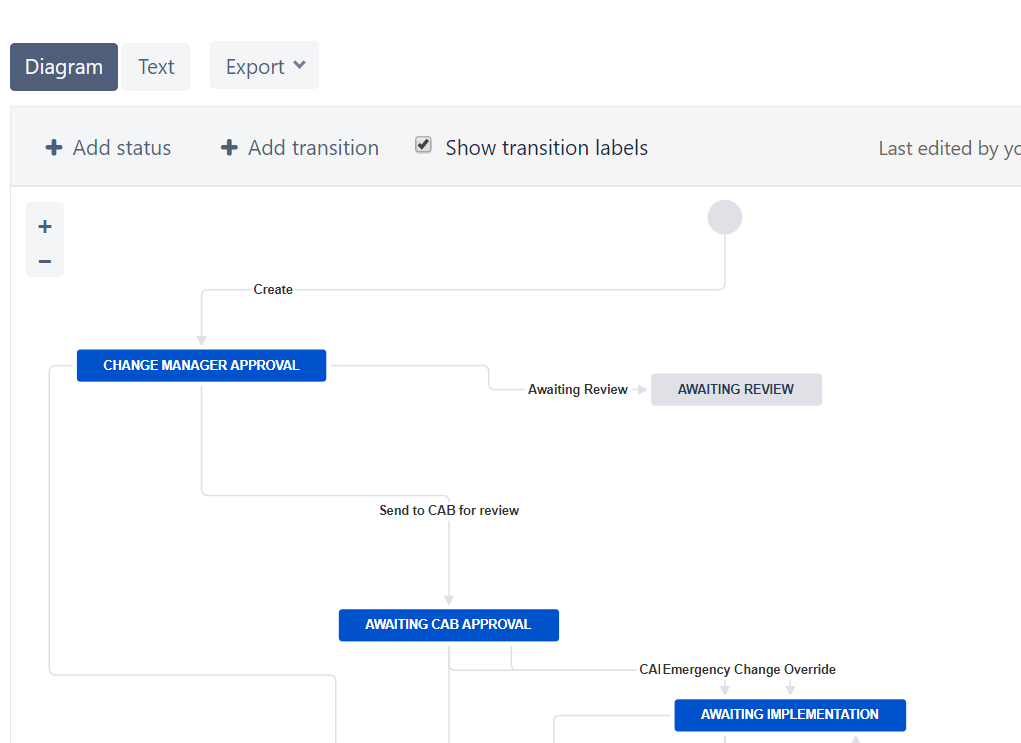Click the Add transition button
Viewport: 1021px width, 743px height.
tap(300, 148)
